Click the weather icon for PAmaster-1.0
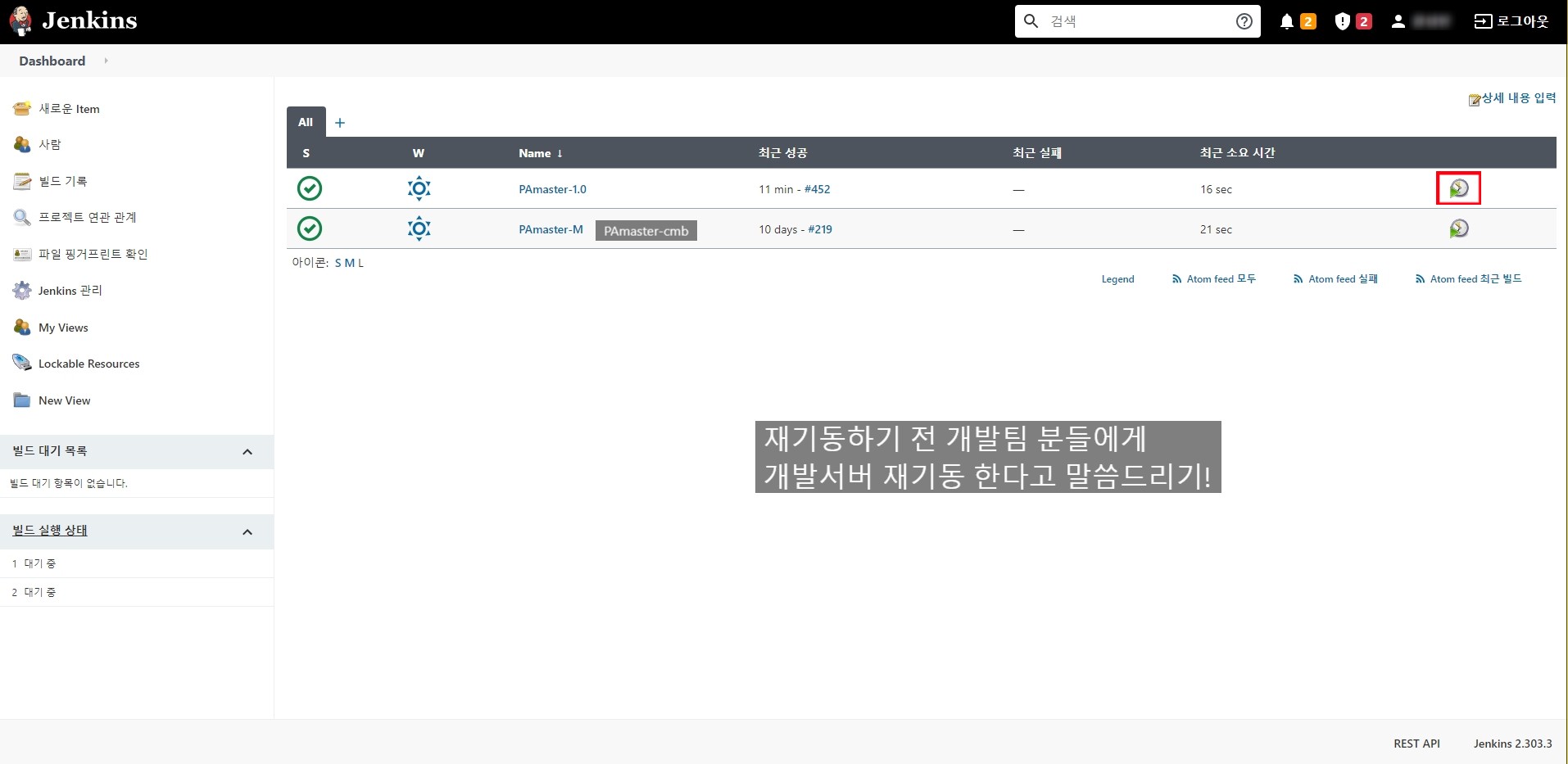This screenshot has width=1568, height=764. [x=419, y=188]
